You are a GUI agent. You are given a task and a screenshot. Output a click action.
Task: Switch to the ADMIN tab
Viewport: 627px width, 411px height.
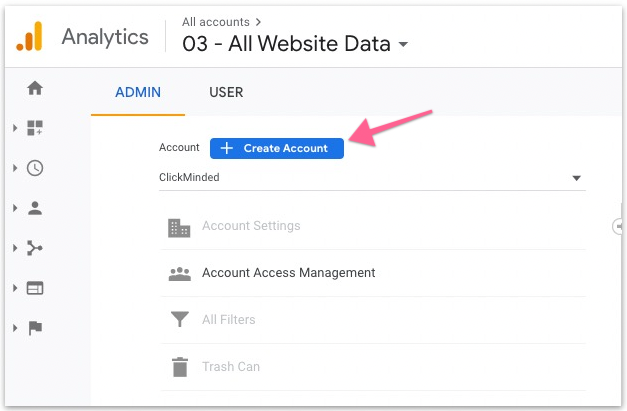pyautogui.click(x=137, y=93)
